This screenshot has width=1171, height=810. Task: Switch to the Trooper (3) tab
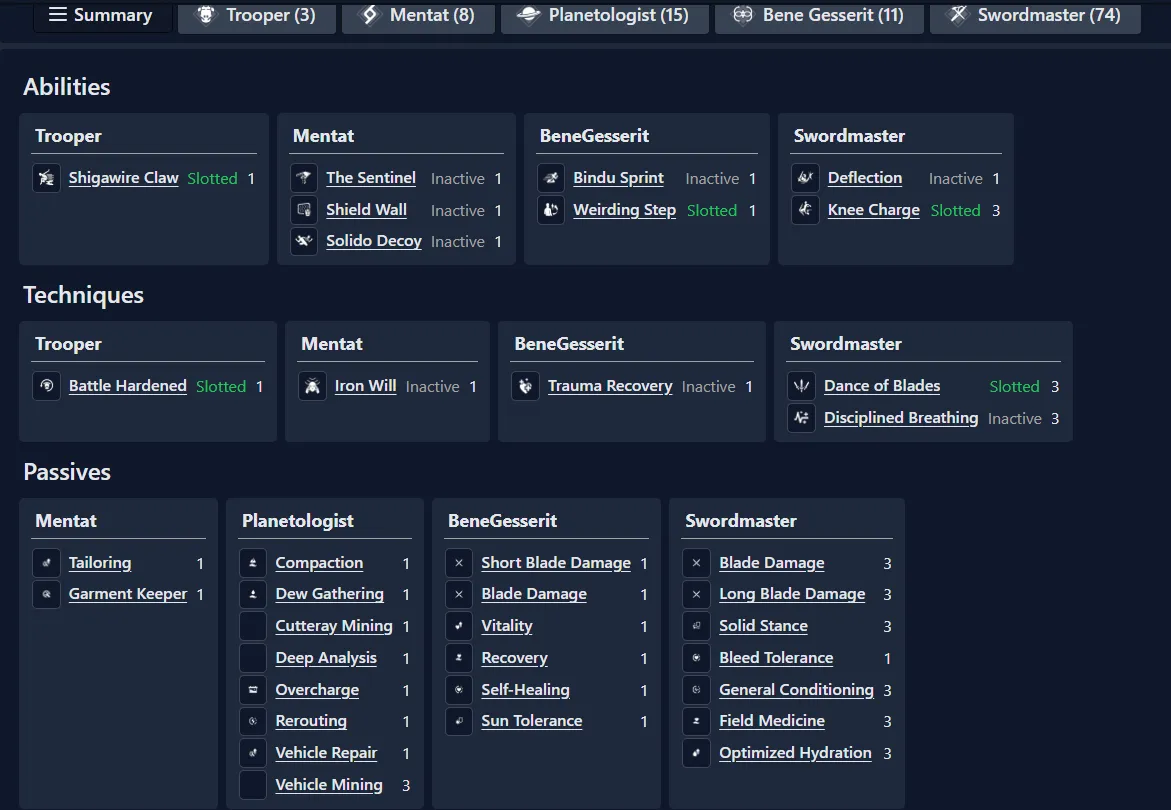coord(257,16)
